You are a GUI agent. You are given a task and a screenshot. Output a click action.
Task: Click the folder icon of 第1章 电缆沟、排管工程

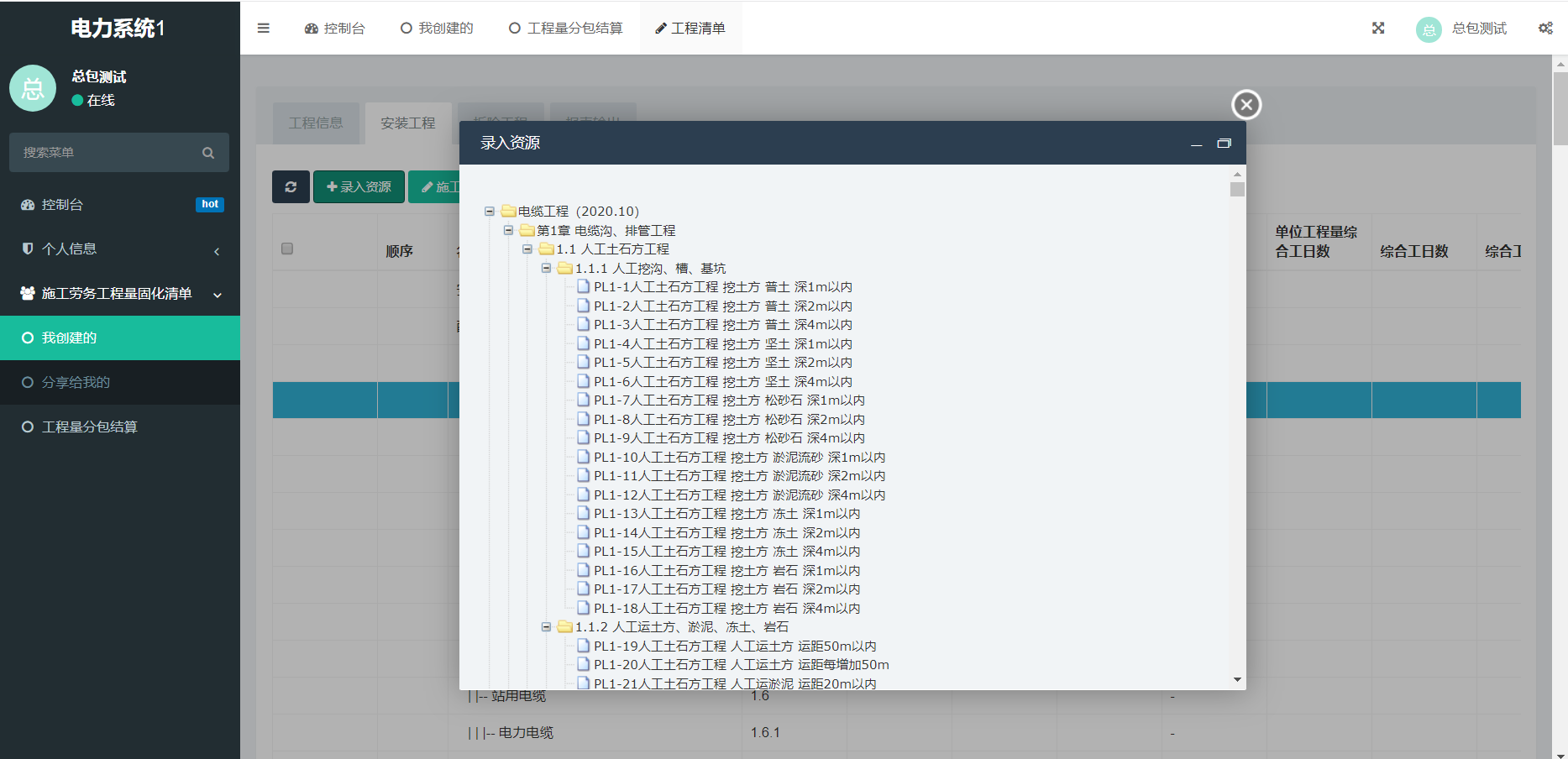[527, 230]
